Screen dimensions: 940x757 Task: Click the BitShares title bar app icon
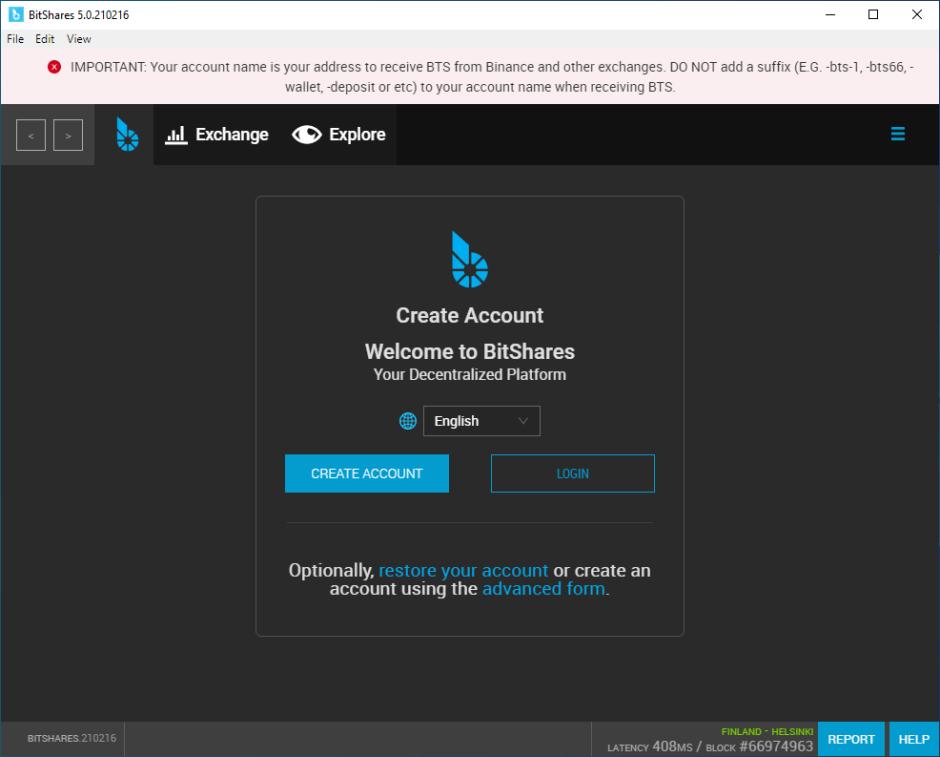point(16,14)
